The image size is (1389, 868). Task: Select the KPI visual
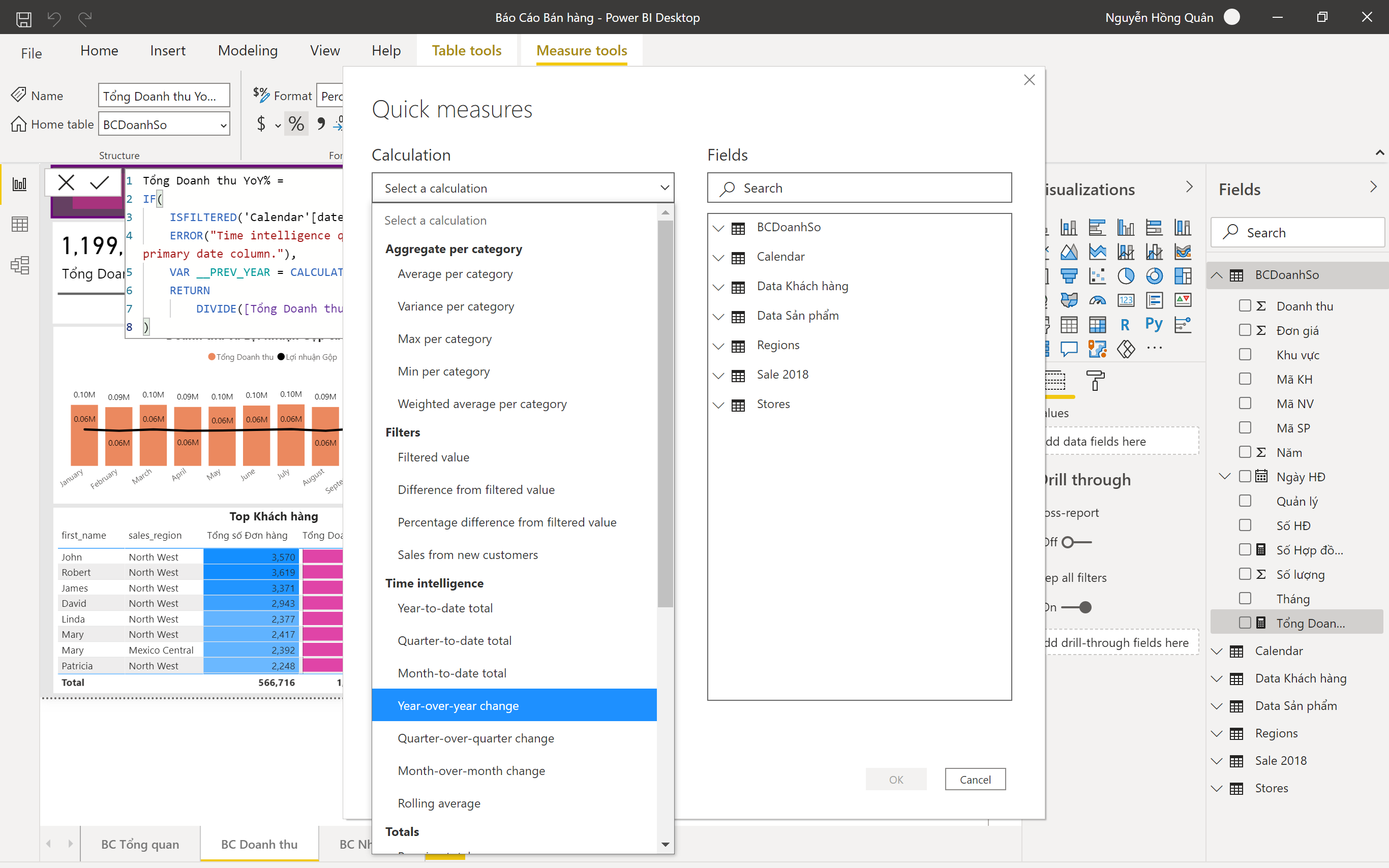coord(1183,300)
